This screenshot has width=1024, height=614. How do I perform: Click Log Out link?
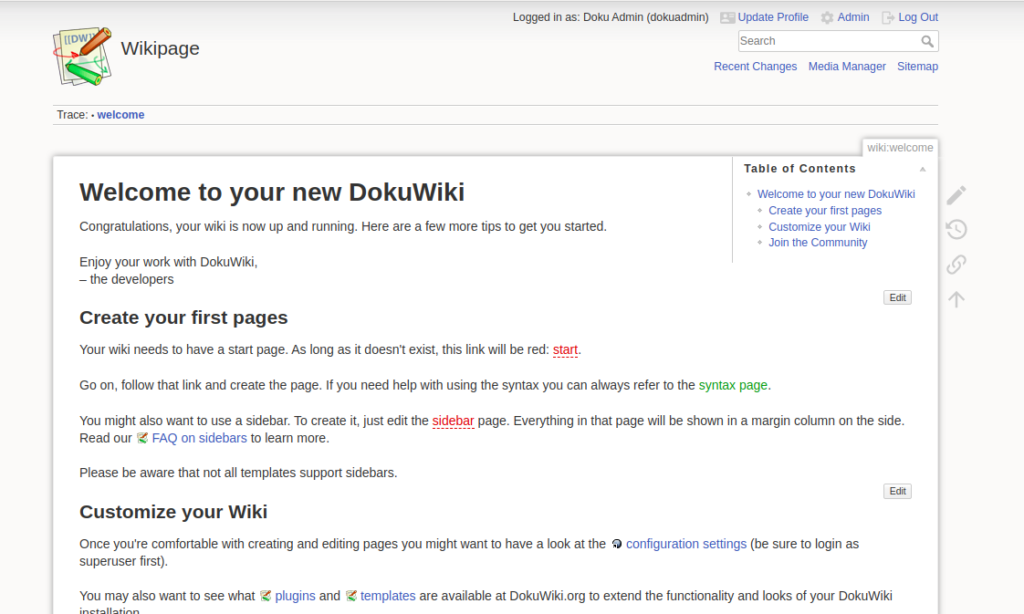(x=918, y=18)
